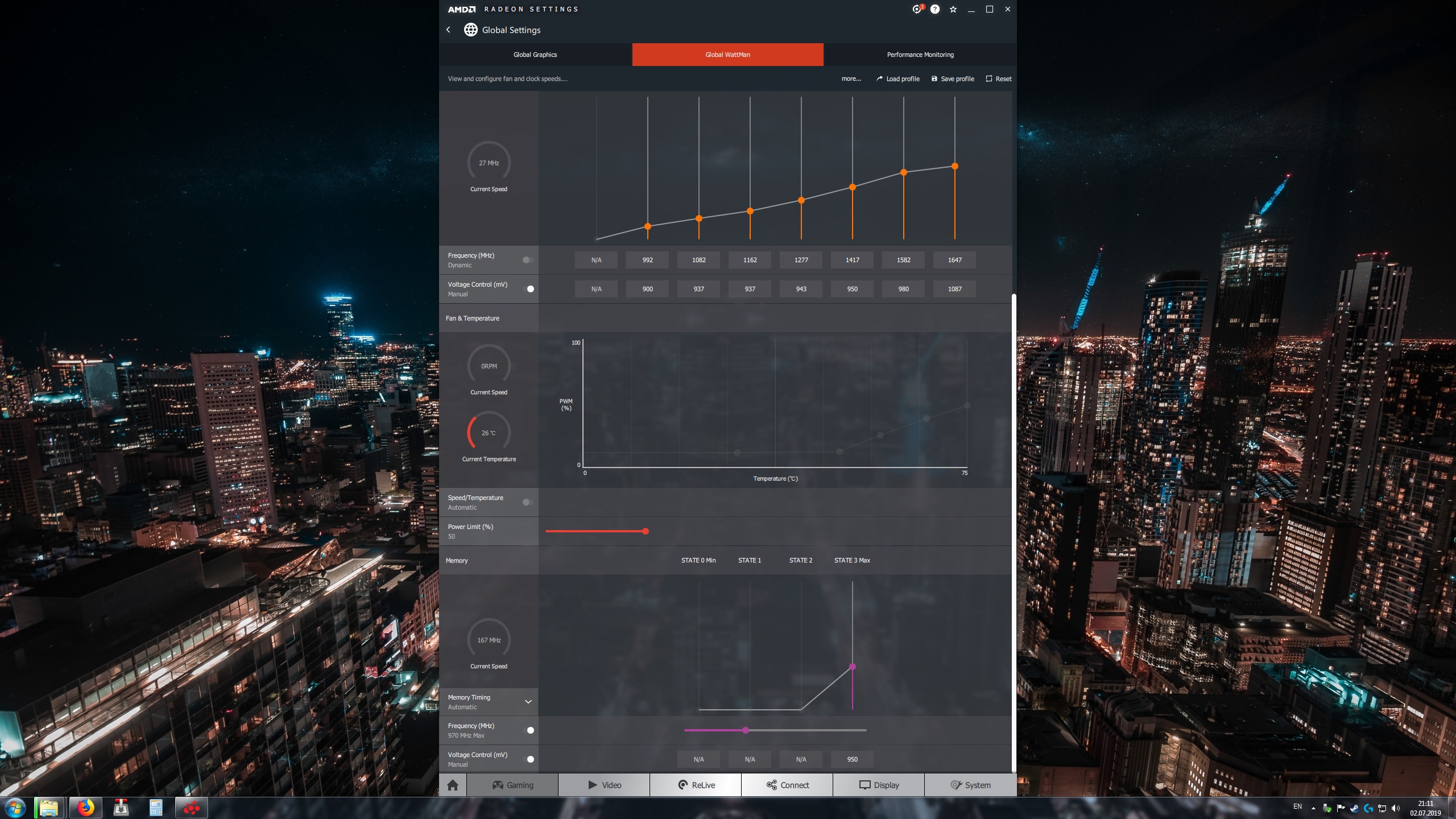Open the notifications icon in title bar

click(917, 9)
